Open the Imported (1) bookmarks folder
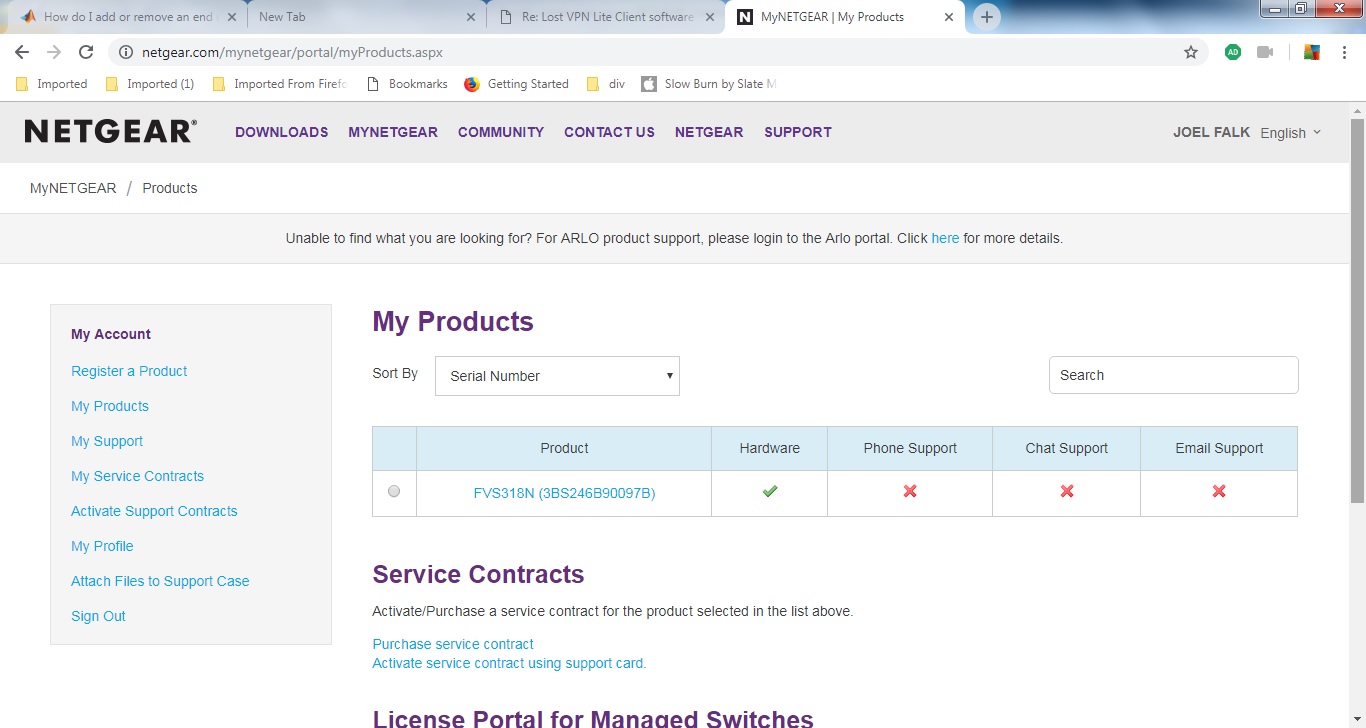Image resolution: width=1366 pixels, height=728 pixels. coord(149,84)
